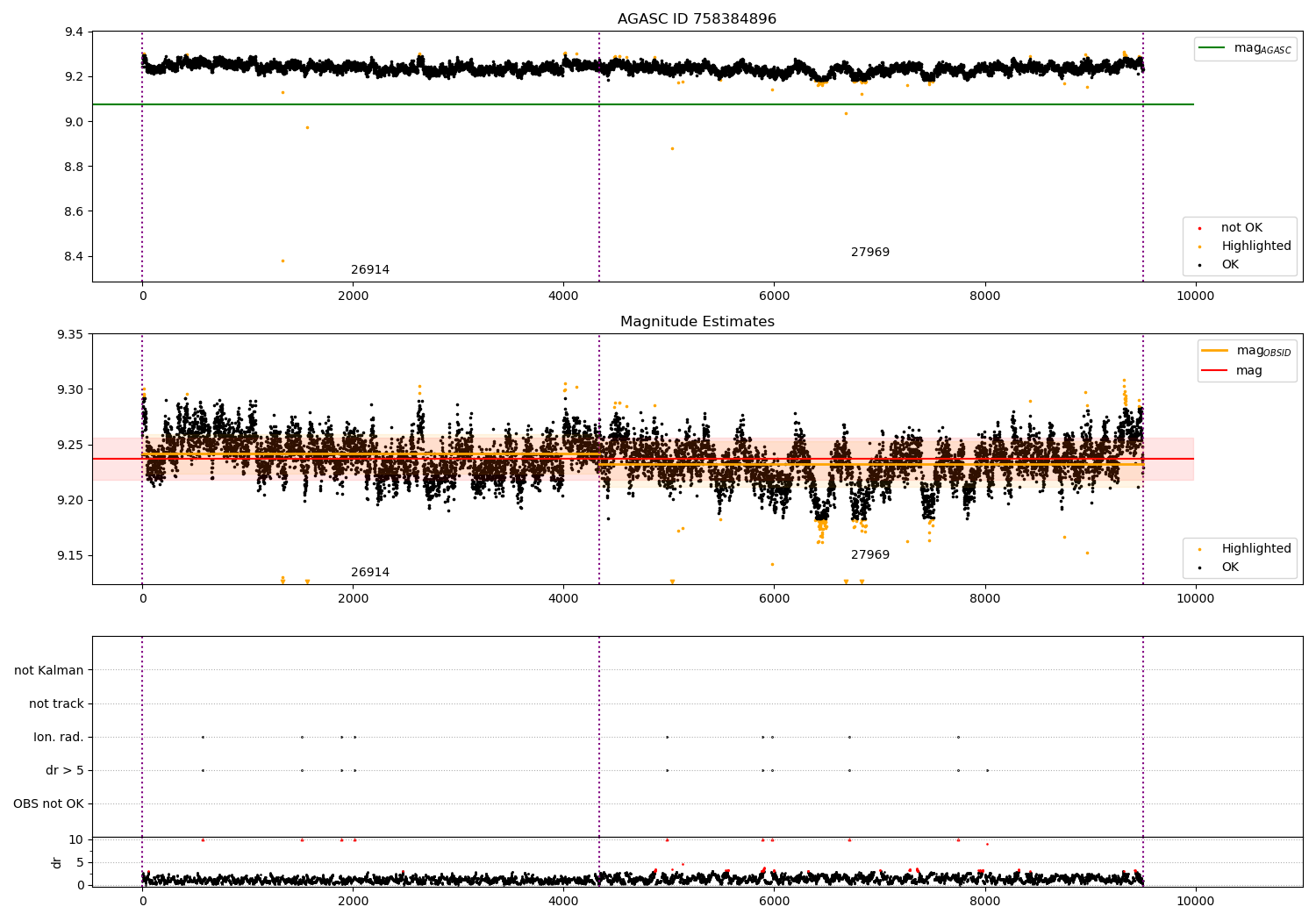
Task: Click x-axis tick "6000" under top plot
Action: click(x=774, y=296)
